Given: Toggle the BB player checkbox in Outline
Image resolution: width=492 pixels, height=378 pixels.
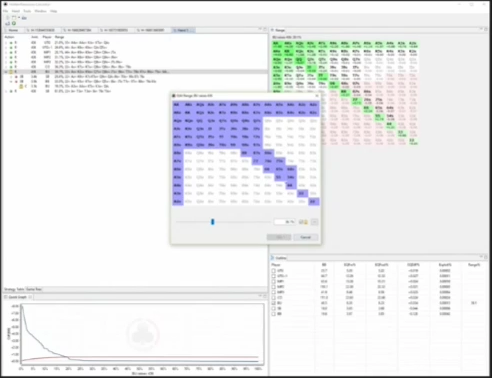Looking at the screenshot, I should (x=274, y=314).
